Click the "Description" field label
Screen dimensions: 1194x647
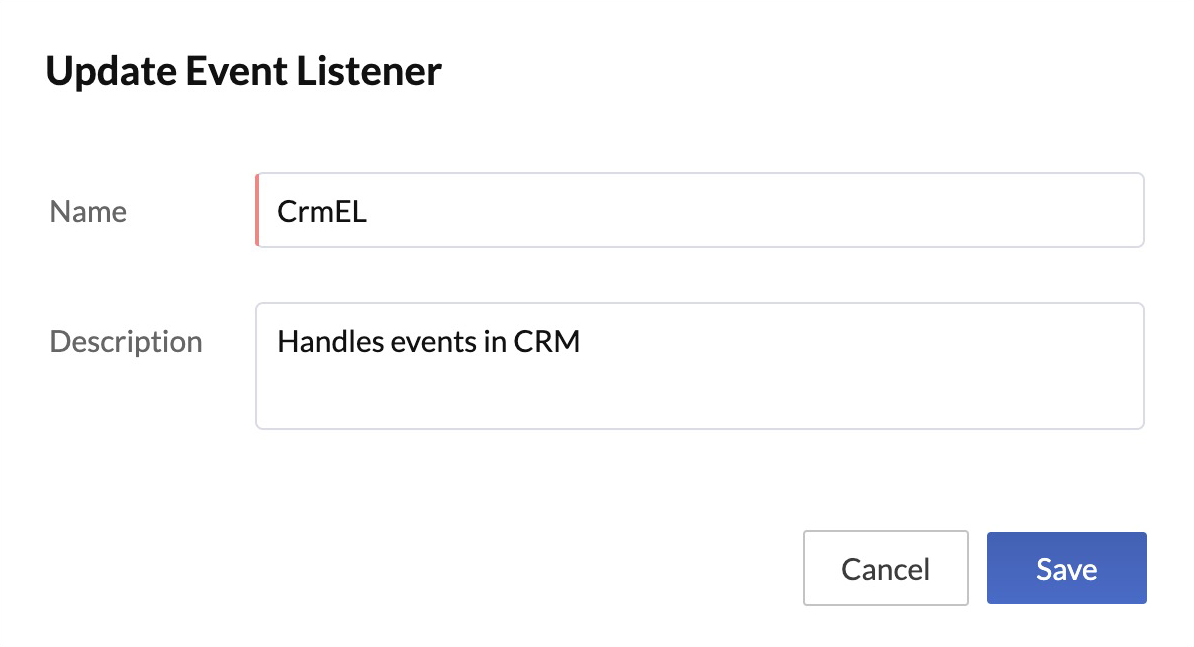point(126,342)
